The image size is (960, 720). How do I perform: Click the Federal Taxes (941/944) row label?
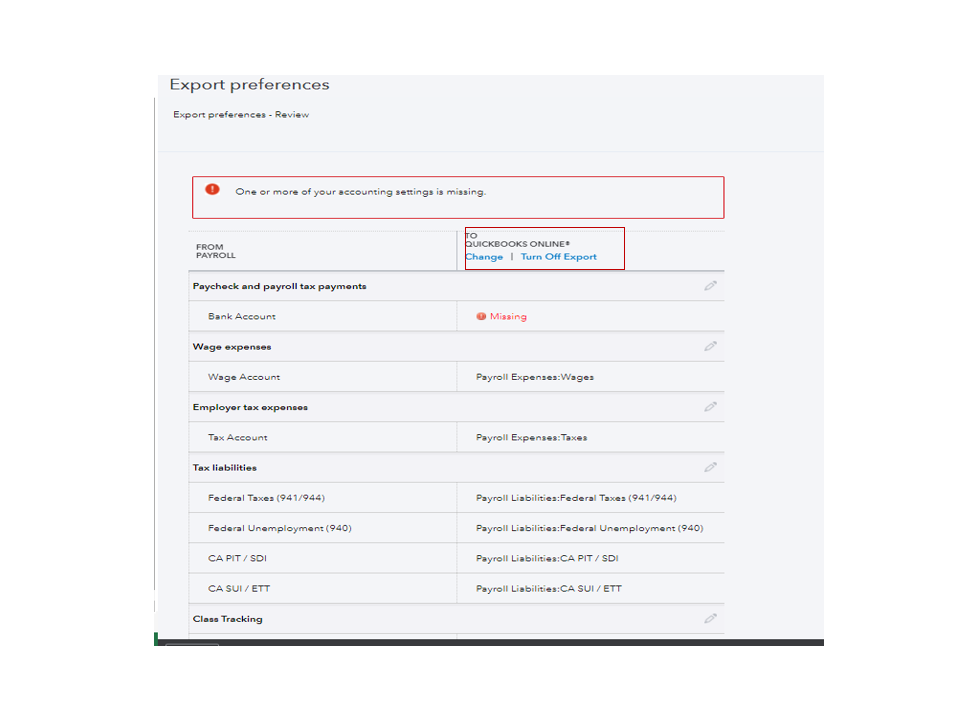pos(266,498)
